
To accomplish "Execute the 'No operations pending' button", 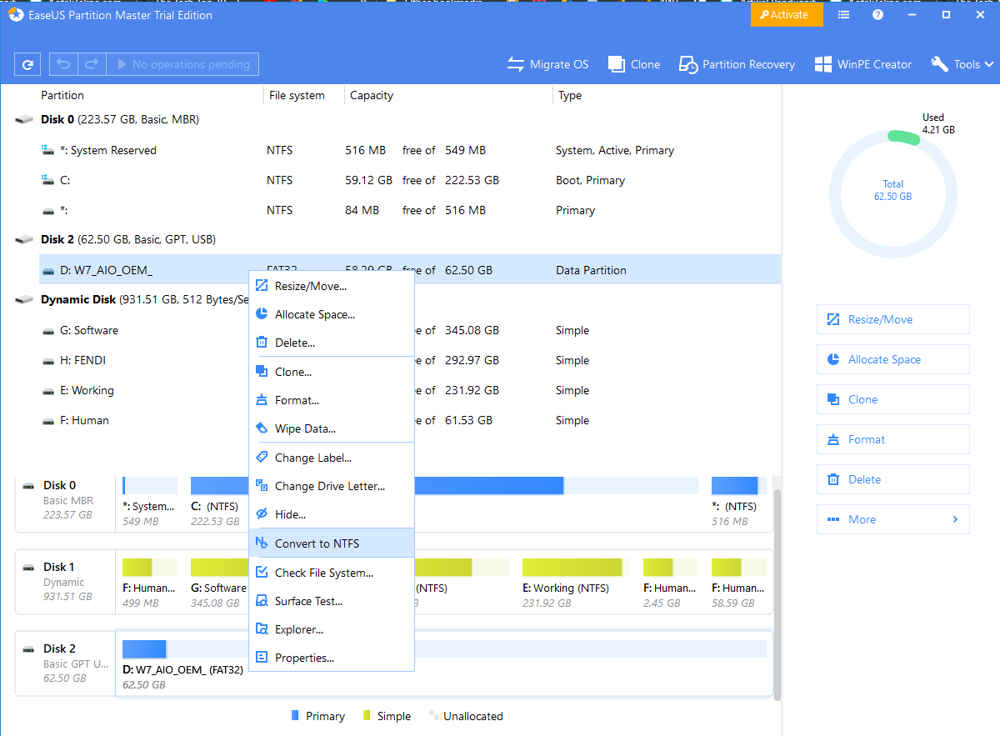I will coord(182,64).
